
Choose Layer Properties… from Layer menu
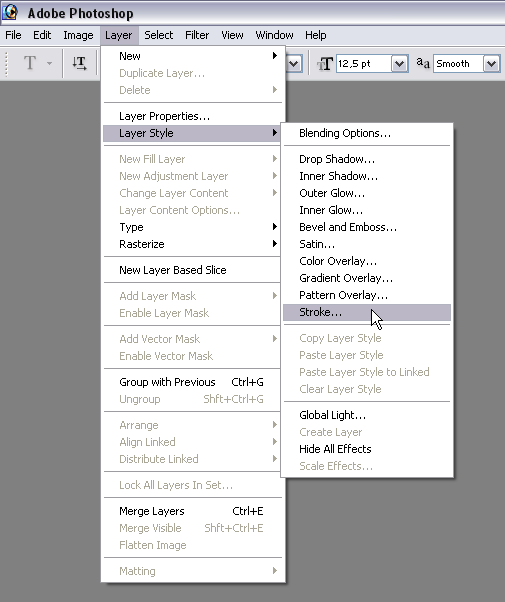pos(192,116)
